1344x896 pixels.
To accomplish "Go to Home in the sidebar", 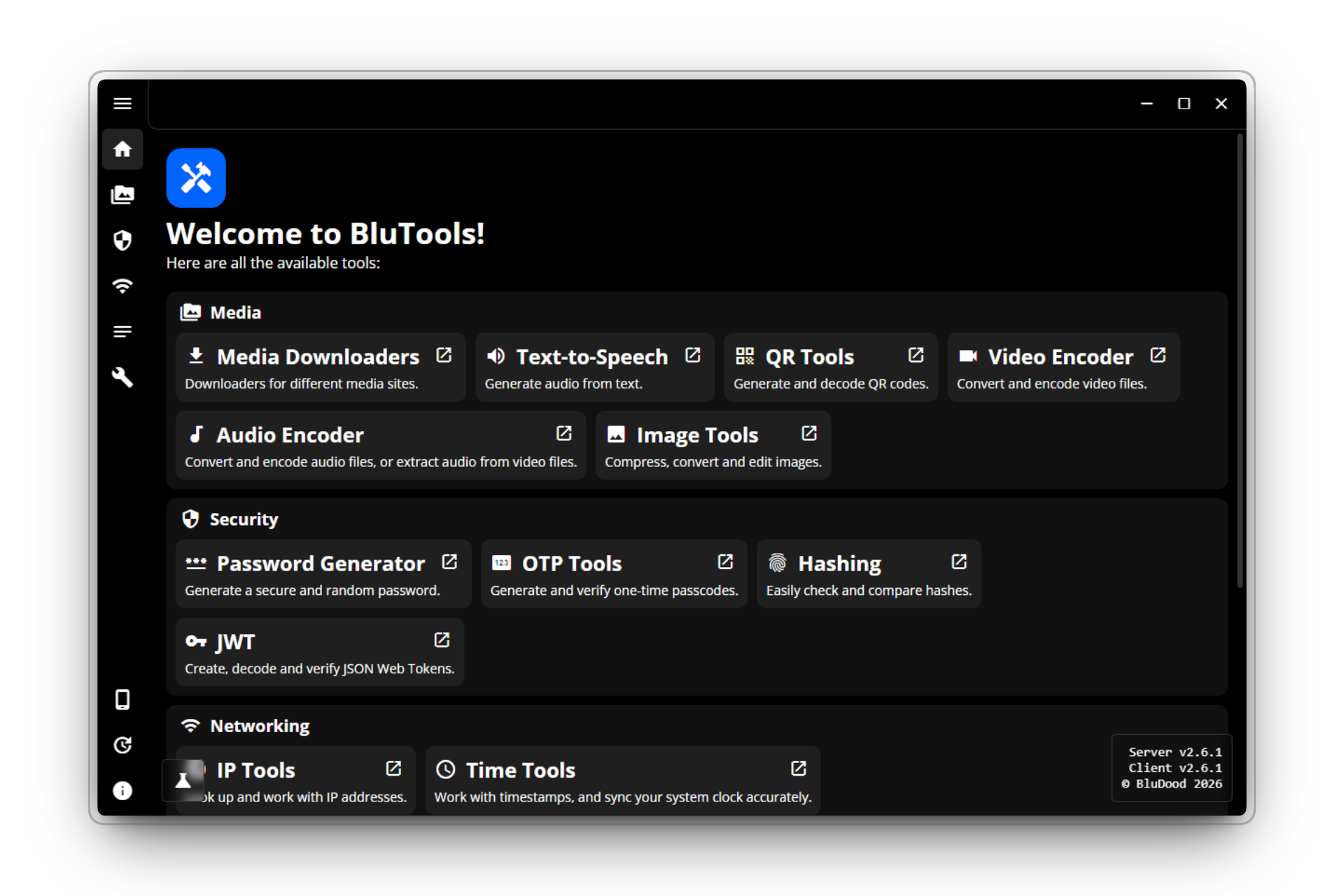I will pos(122,149).
